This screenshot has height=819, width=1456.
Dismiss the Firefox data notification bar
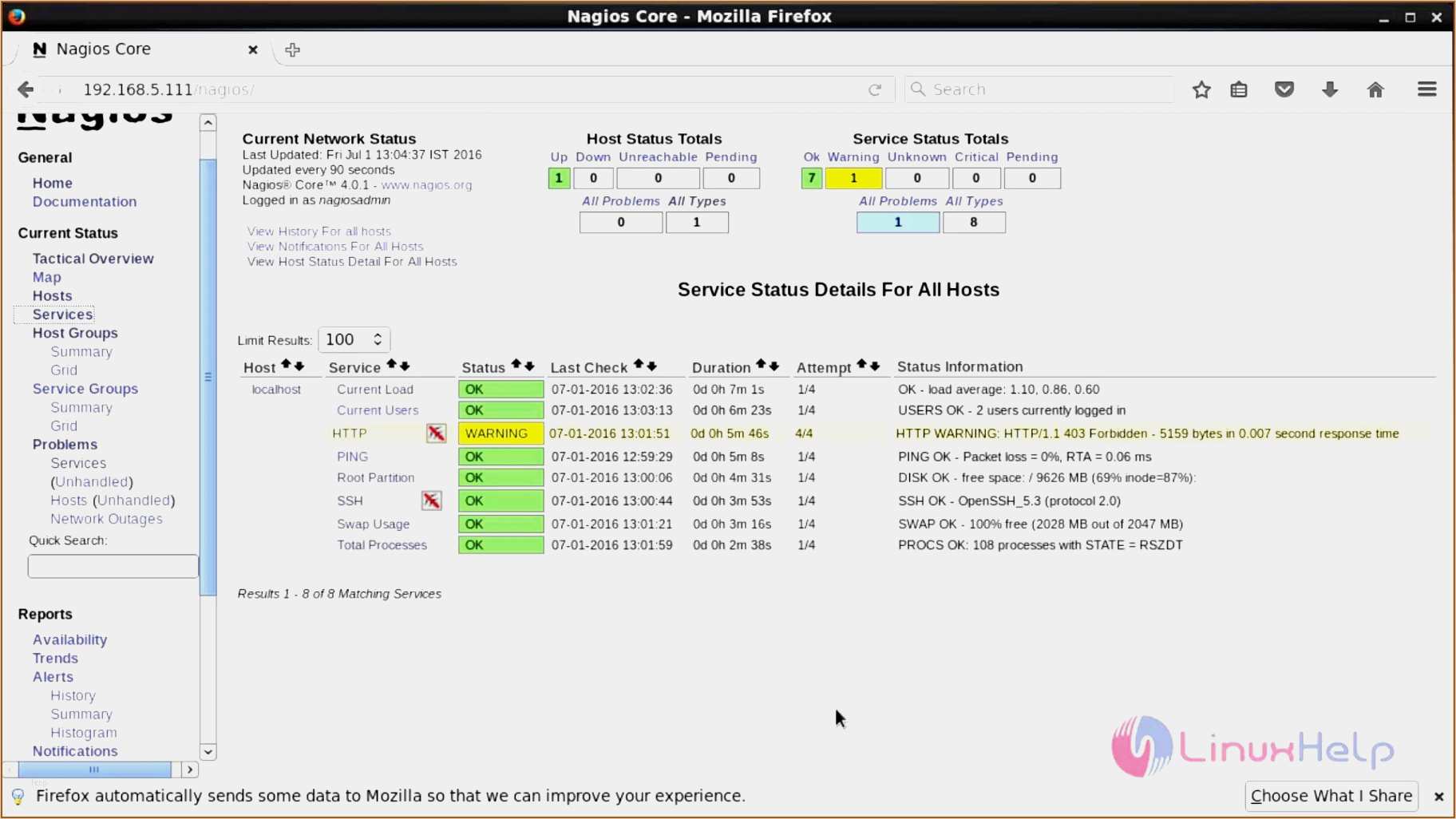[x=1438, y=797]
